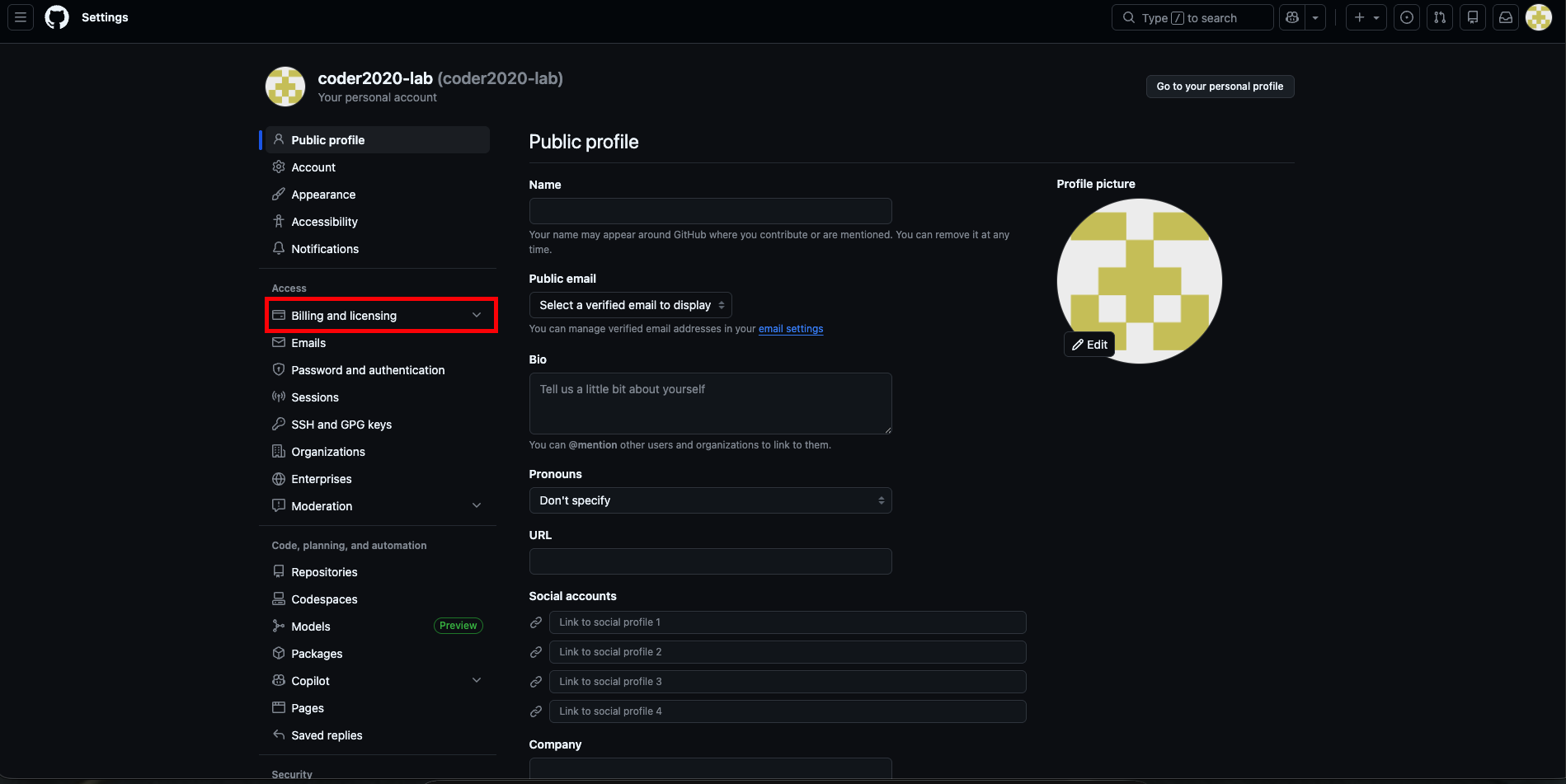Image resolution: width=1566 pixels, height=784 pixels.
Task: Open Copilot chat icon in header
Action: click(1292, 17)
